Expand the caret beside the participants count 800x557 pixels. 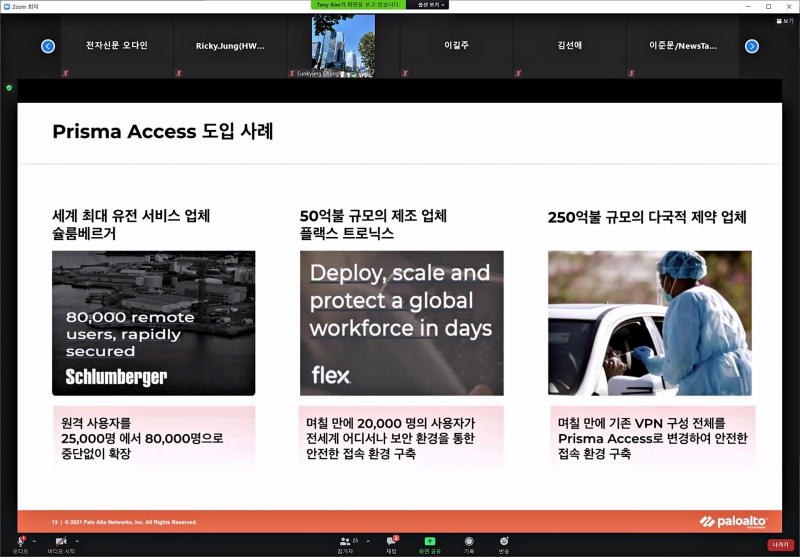[x=368, y=541]
